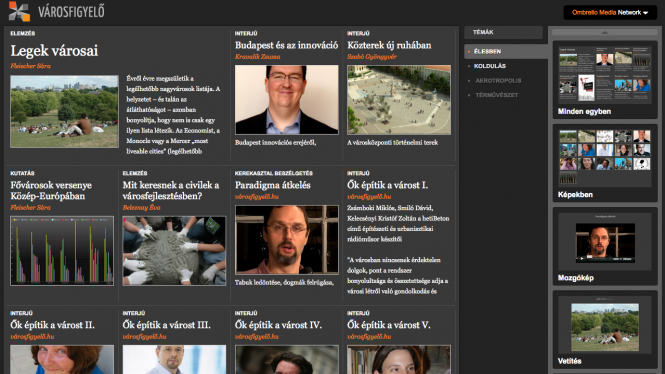
Task: Choose the Vetítés view thumbnail
Action: click(x=605, y=329)
